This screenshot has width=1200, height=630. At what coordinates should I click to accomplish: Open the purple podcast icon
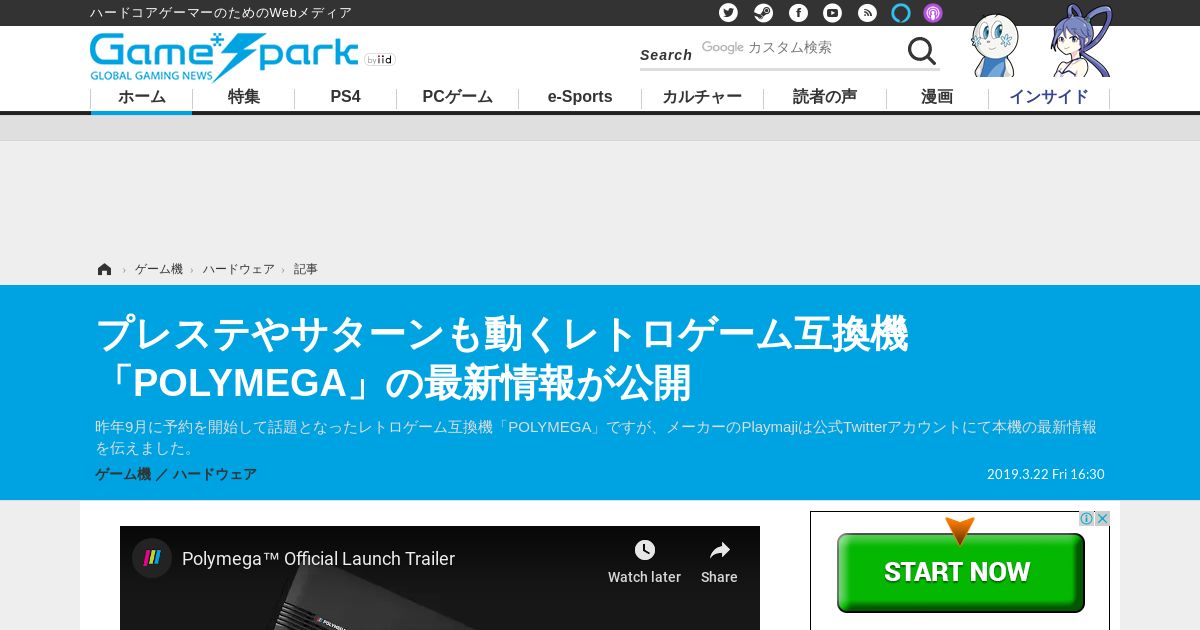tap(933, 13)
